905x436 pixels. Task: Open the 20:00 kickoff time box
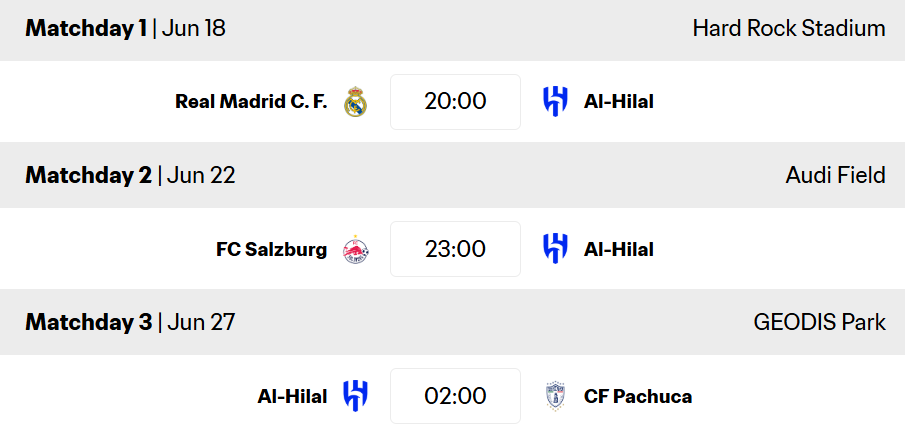pos(455,102)
